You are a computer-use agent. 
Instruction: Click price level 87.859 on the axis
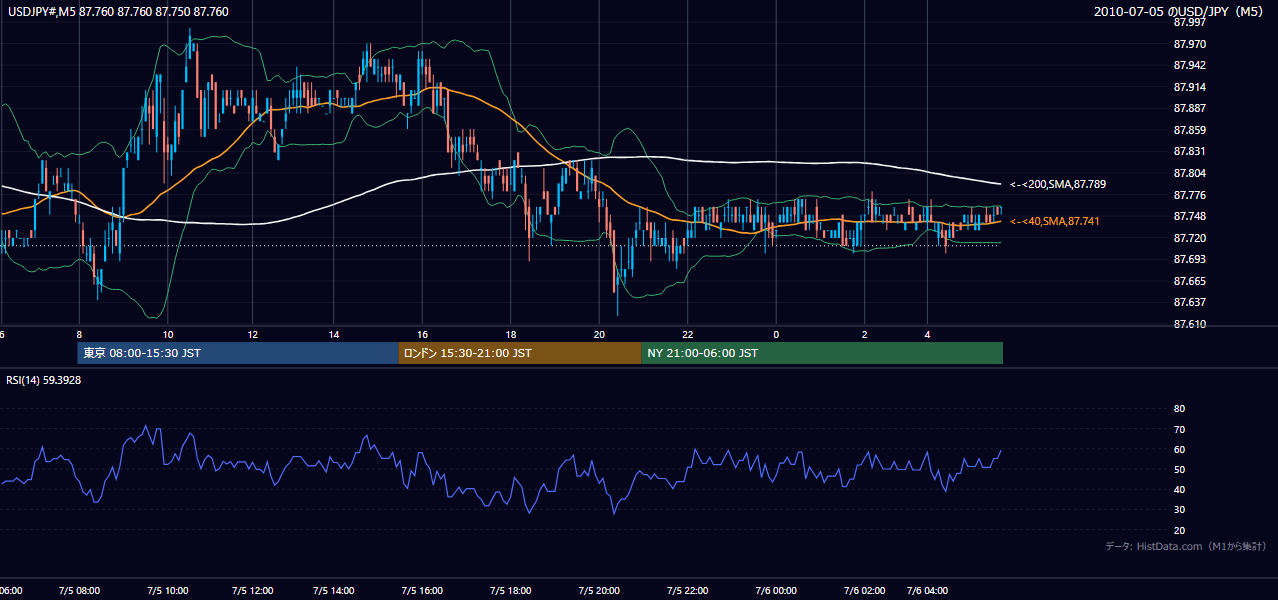click(x=1188, y=130)
